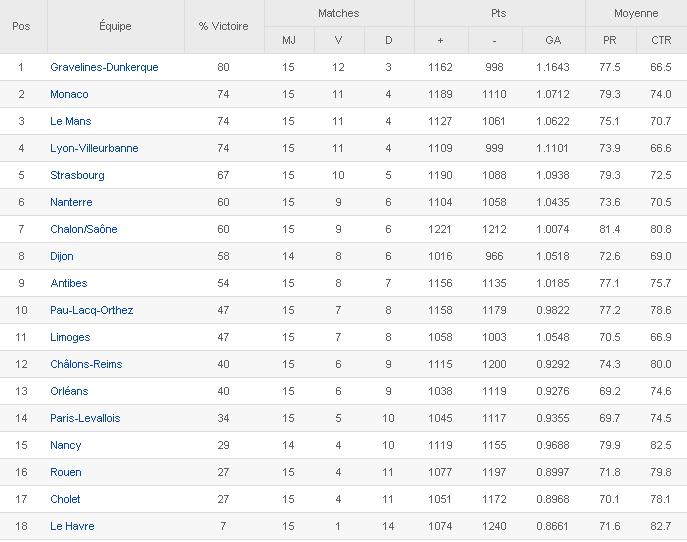Click the Pau-Lacq-Orthez team link

click(x=91, y=310)
